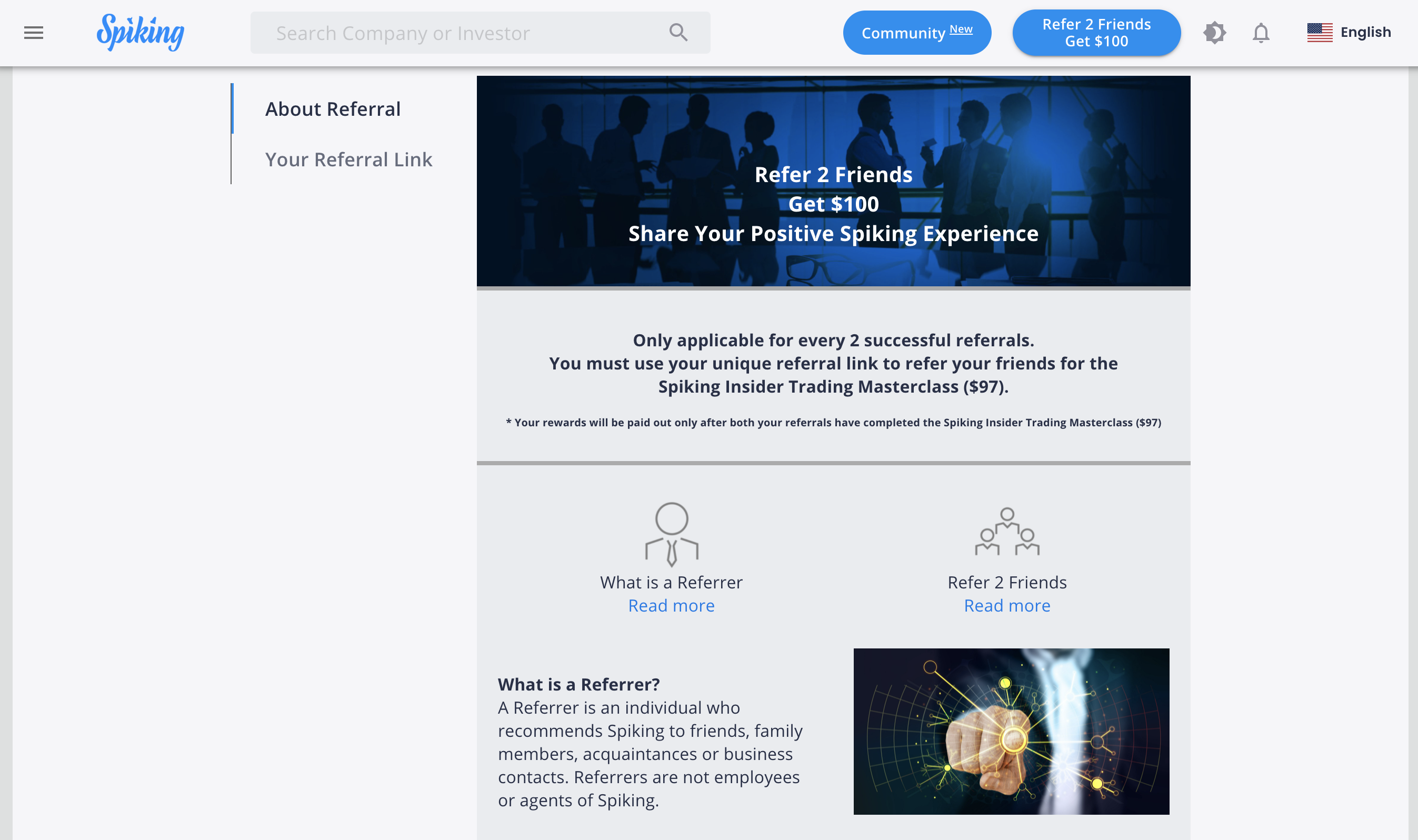Open the English language selector

click(1365, 32)
